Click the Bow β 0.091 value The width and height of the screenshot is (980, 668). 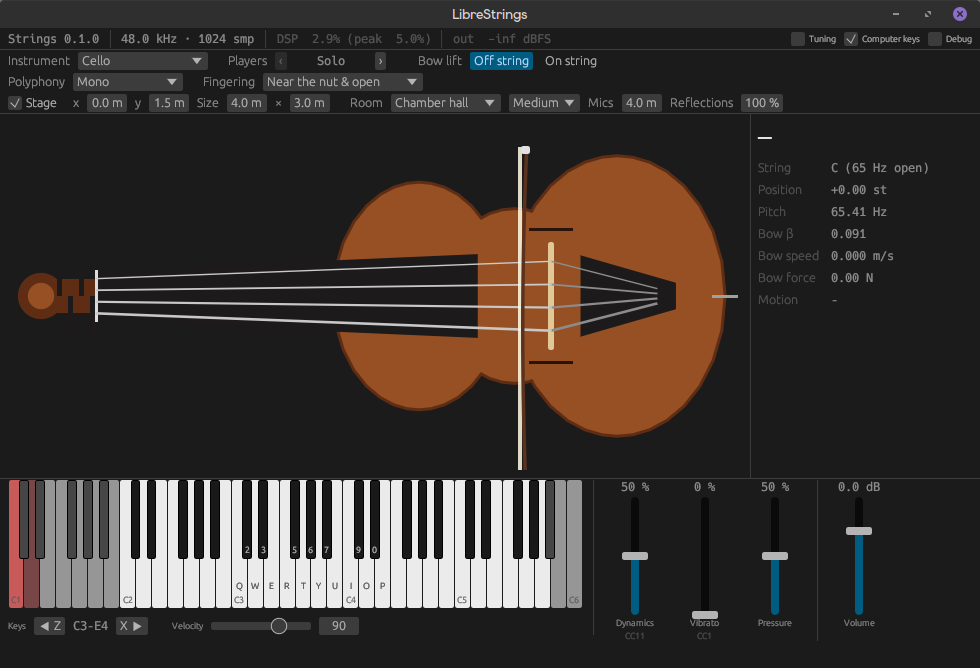[x=848, y=234]
